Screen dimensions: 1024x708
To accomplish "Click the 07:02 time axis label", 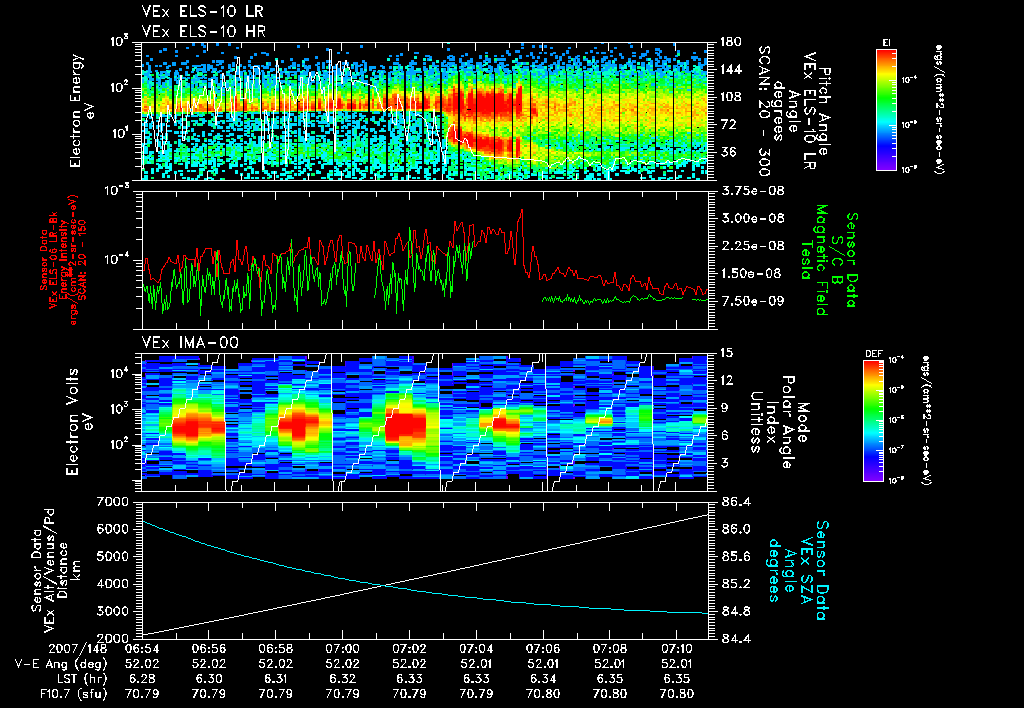I will (409, 649).
